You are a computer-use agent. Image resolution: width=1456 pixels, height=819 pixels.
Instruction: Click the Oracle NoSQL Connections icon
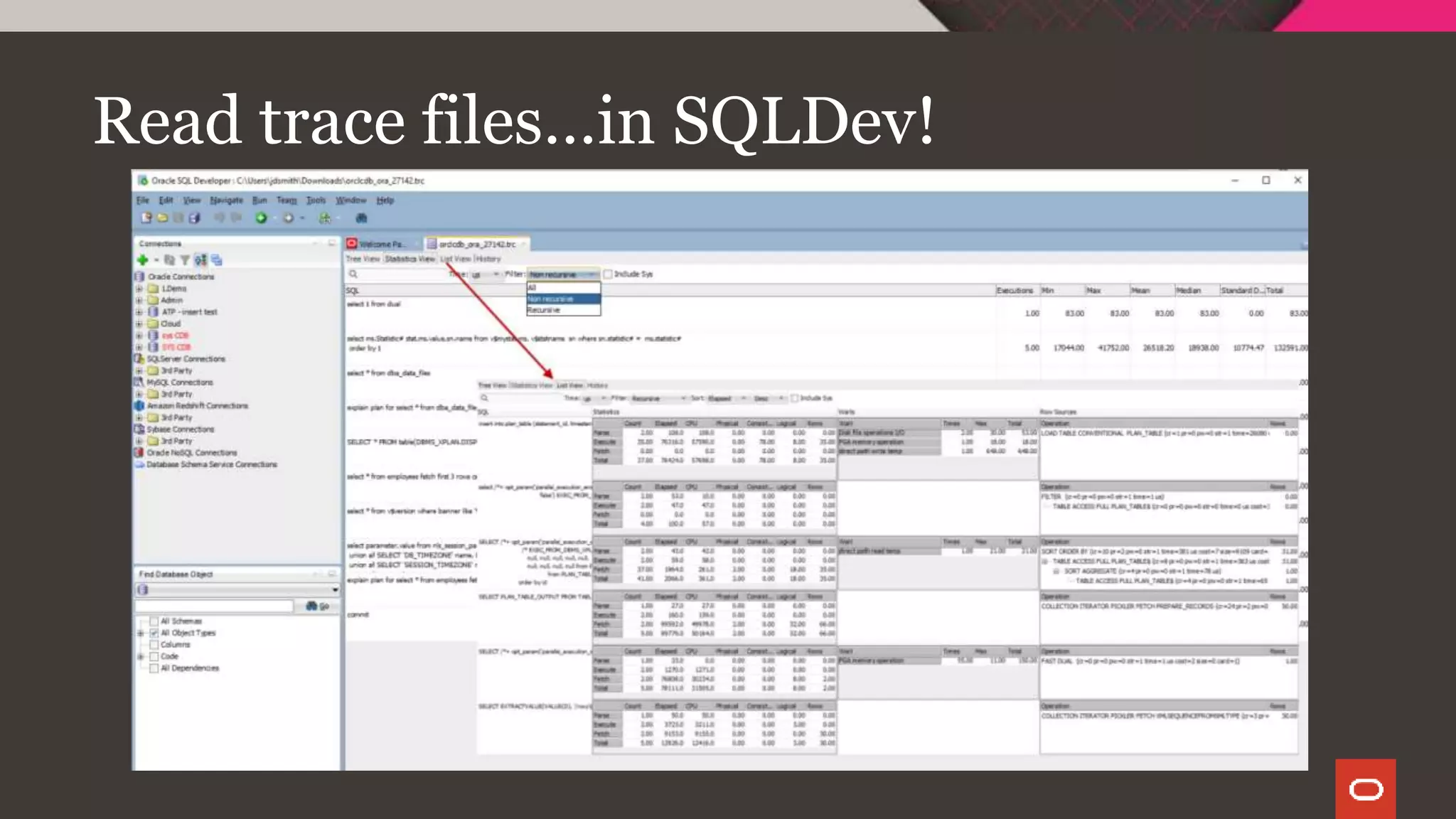139,453
